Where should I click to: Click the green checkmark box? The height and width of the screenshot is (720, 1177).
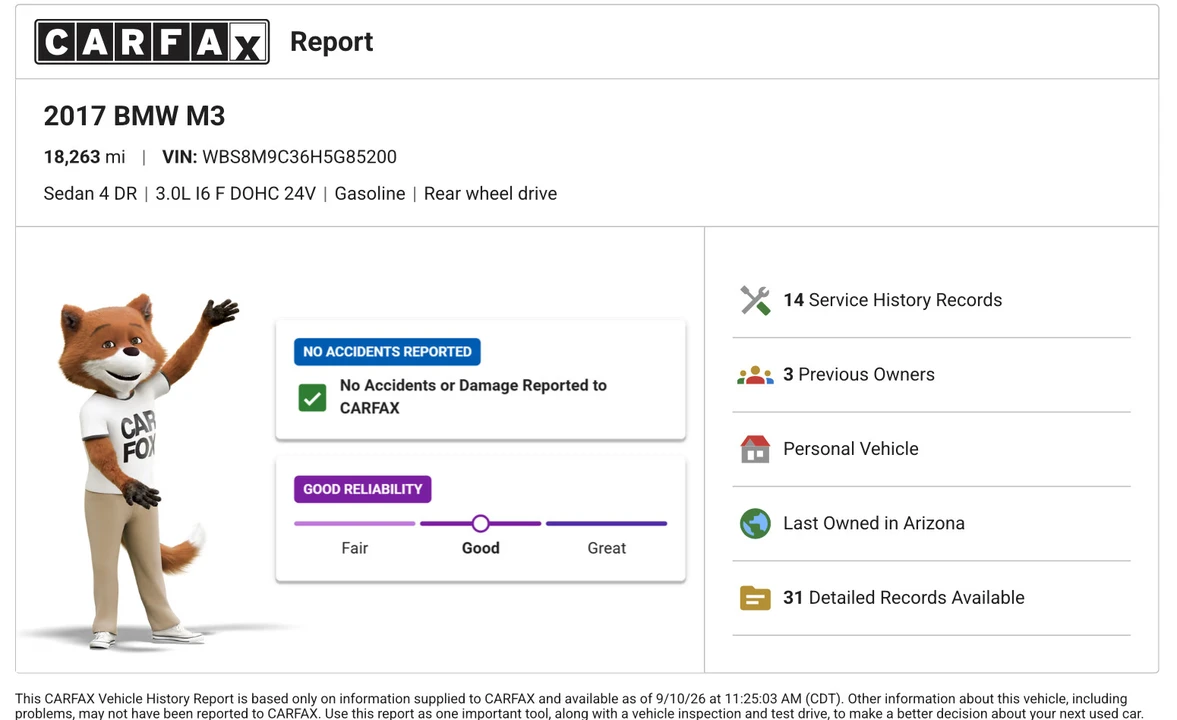click(312, 397)
